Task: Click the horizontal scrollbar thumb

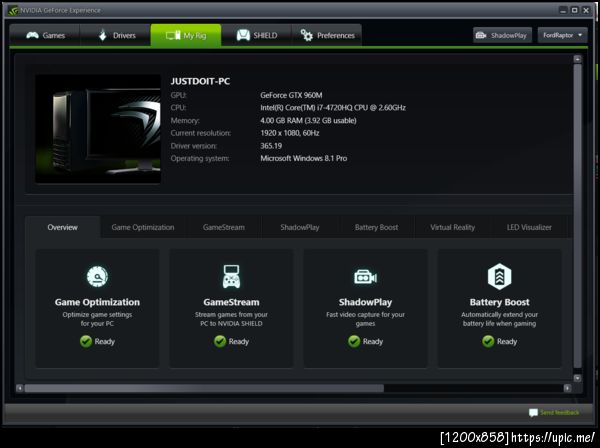Action: [x=204, y=388]
